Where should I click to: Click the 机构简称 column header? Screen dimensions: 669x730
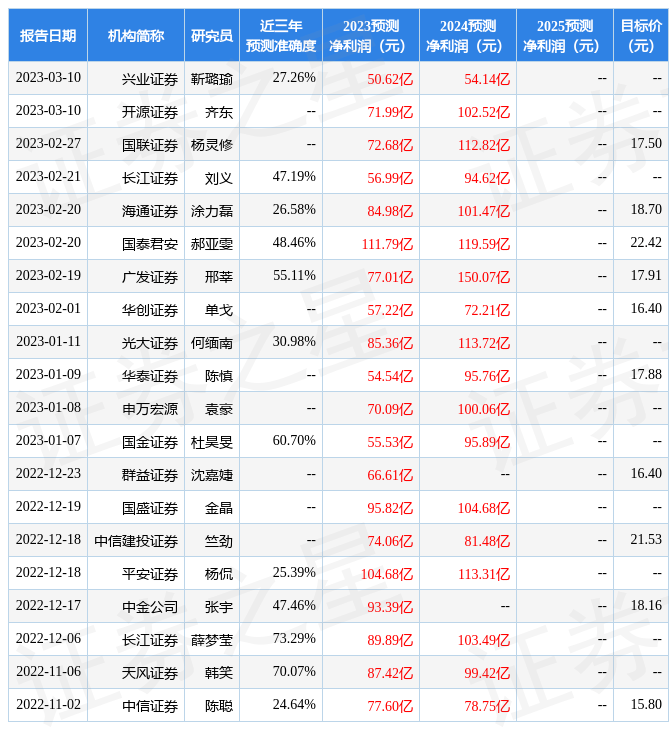click(x=136, y=36)
